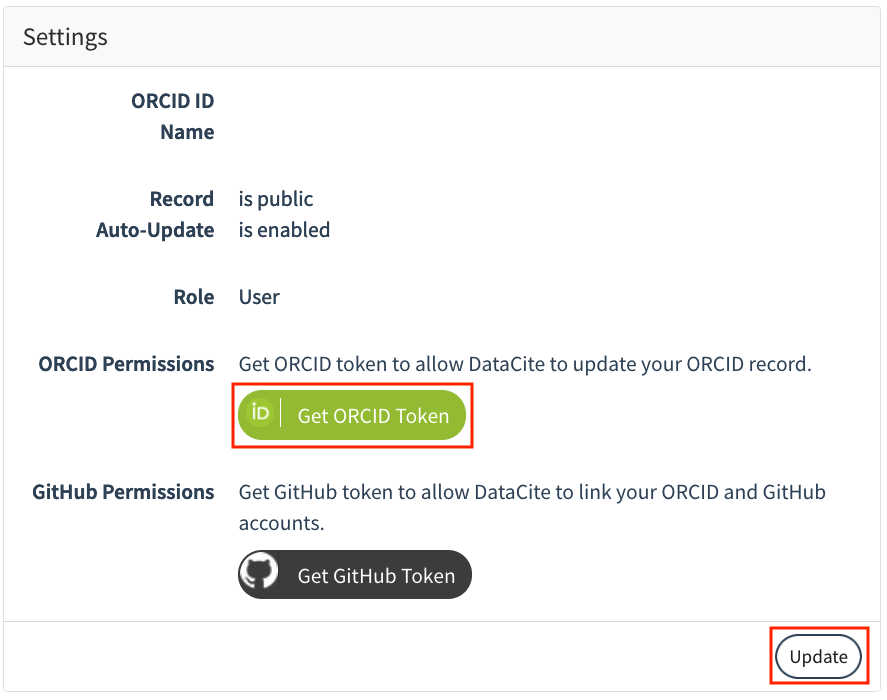Click the ORCID Permissions label
This screenshot has width=887, height=700.
coord(126,364)
